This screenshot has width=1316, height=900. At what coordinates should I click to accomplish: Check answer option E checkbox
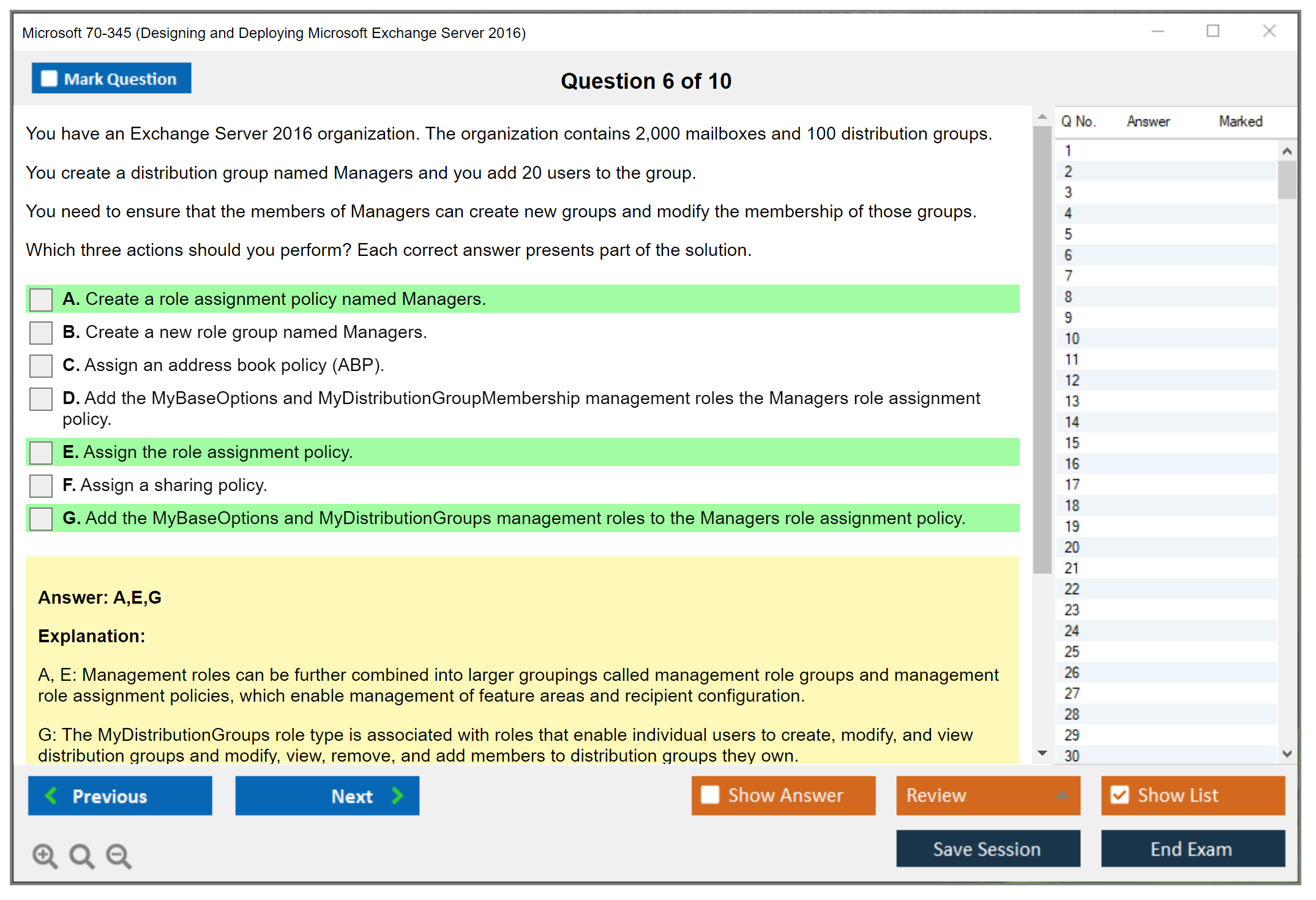tap(41, 453)
